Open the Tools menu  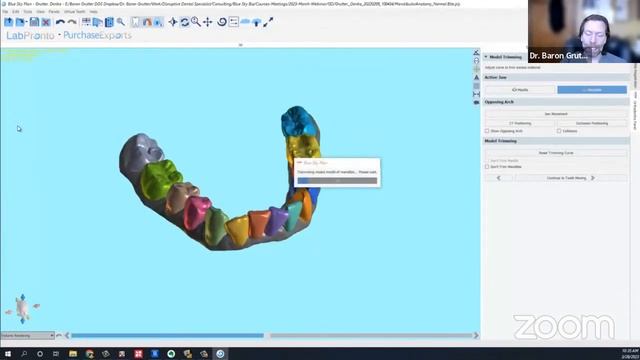[x=27, y=11]
